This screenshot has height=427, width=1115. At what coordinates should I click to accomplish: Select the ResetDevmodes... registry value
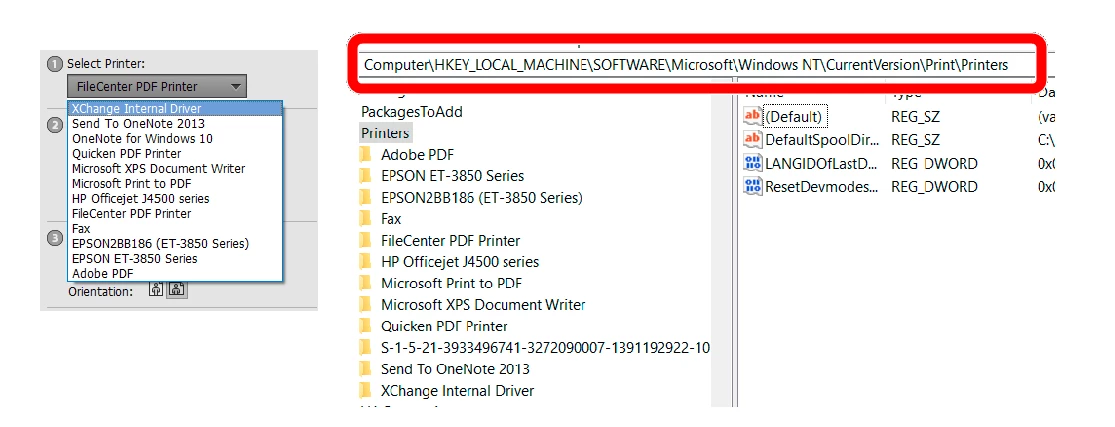(x=821, y=187)
